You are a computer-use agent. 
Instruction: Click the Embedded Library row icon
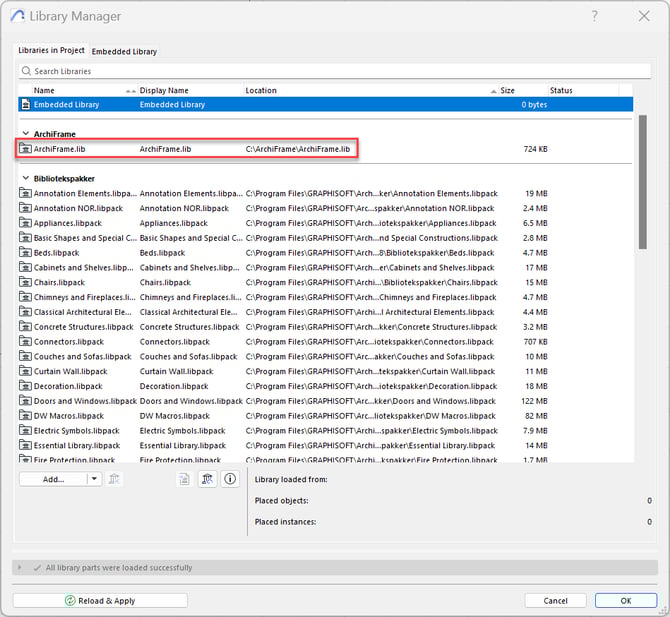point(26,104)
